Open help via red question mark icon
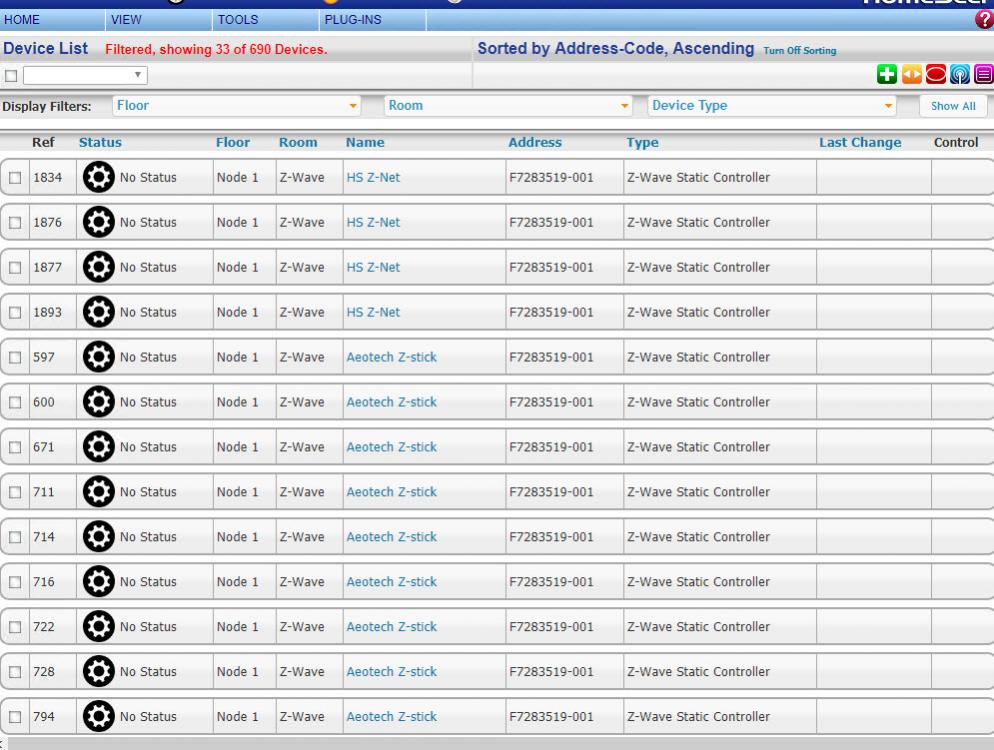 (984, 20)
